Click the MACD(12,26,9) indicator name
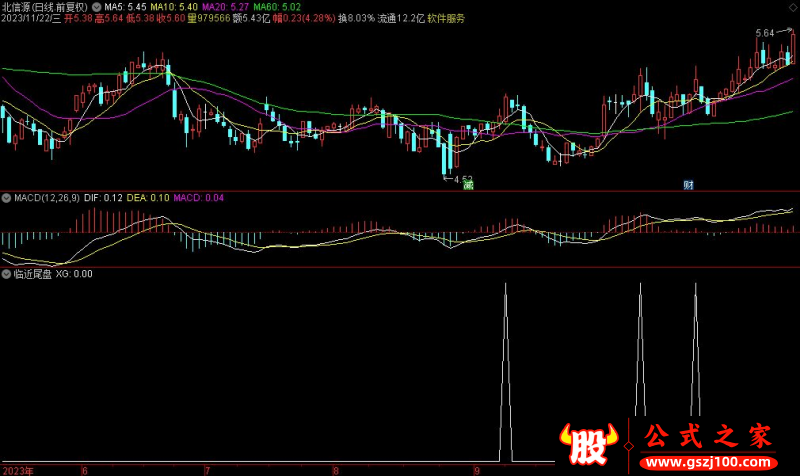This screenshot has height=476, width=800. click(x=47, y=198)
